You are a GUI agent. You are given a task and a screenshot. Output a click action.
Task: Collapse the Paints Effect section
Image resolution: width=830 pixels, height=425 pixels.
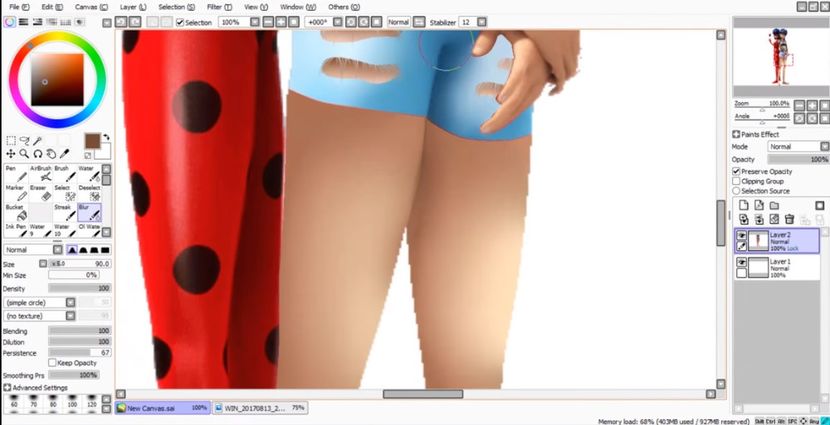(x=736, y=134)
